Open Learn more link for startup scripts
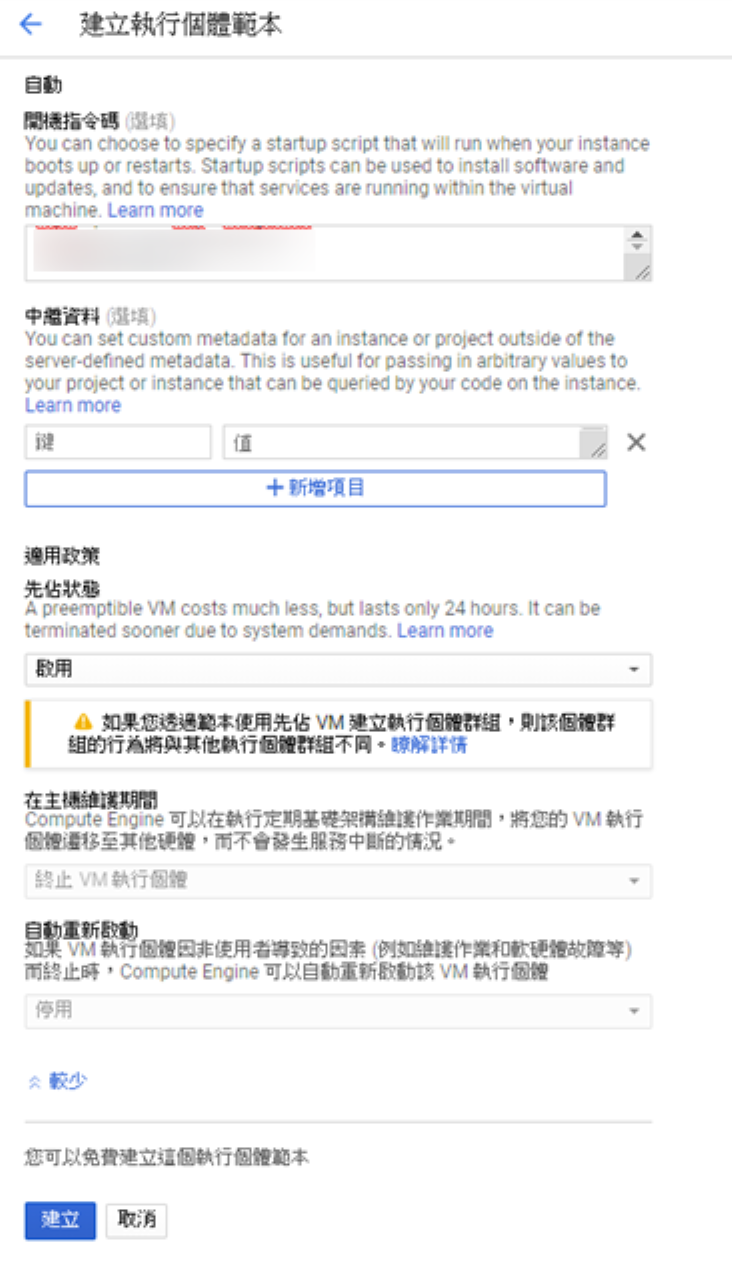The width and height of the screenshot is (732, 1266). pyautogui.click(x=155, y=210)
